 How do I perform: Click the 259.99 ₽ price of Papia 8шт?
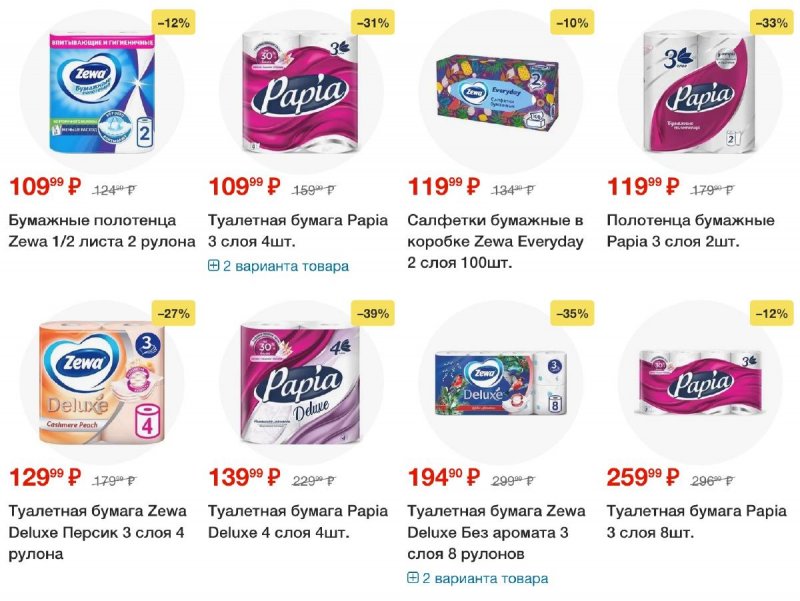643,477
